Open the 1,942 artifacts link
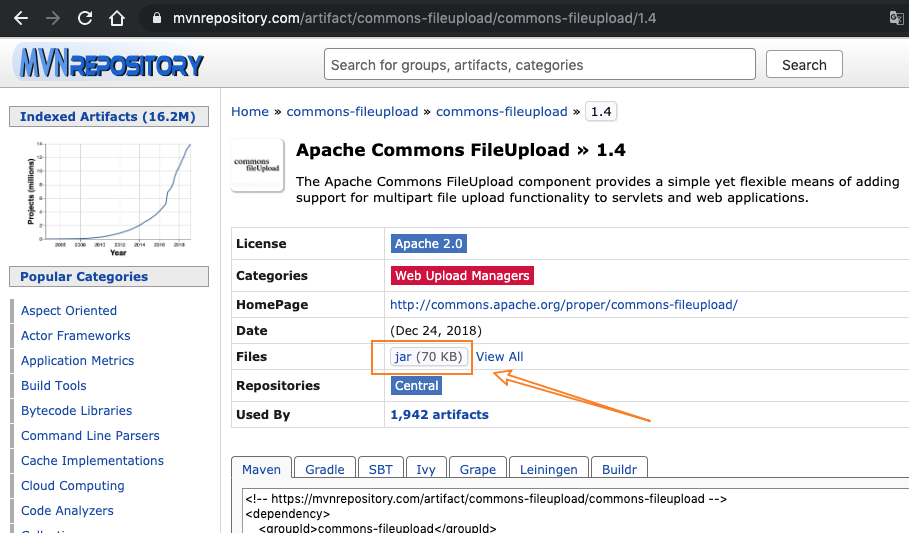The height and width of the screenshot is (533, 909). [x=439, y=415]
